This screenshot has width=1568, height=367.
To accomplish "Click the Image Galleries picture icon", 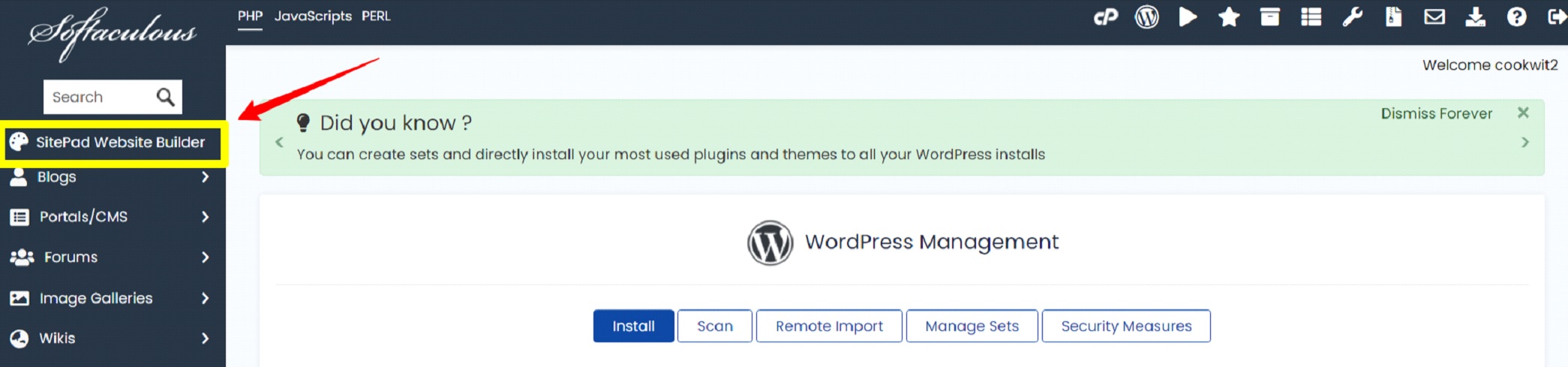I will (20, 298).
